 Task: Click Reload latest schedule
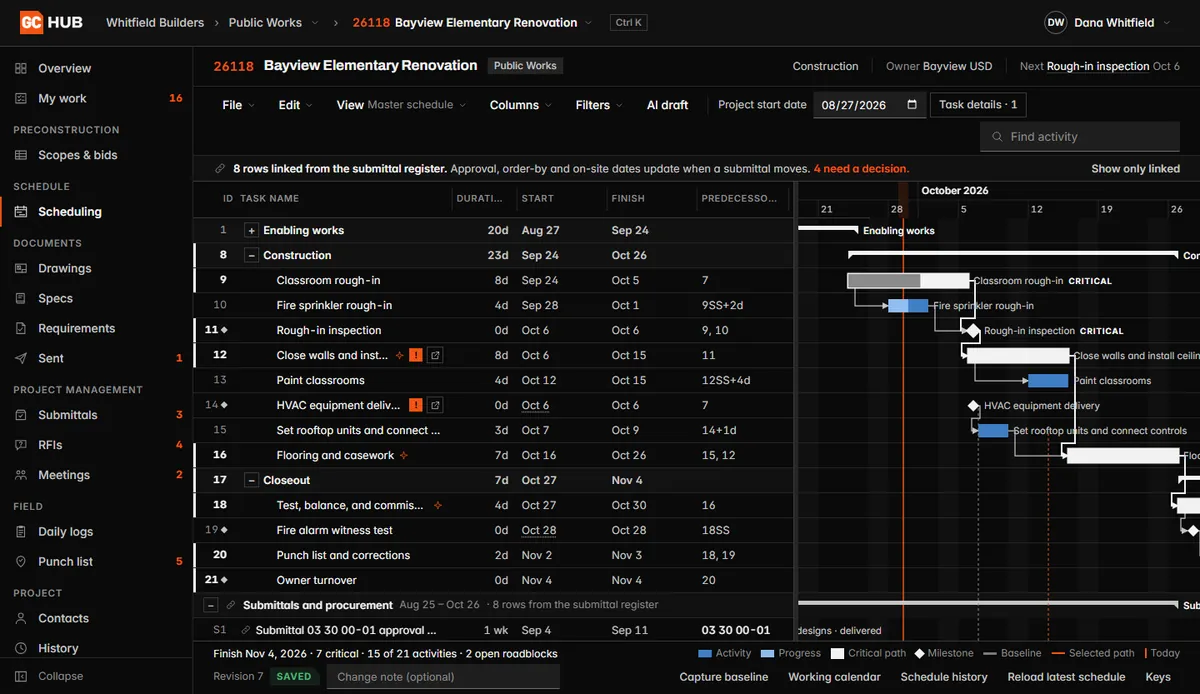click(1066, 677)
